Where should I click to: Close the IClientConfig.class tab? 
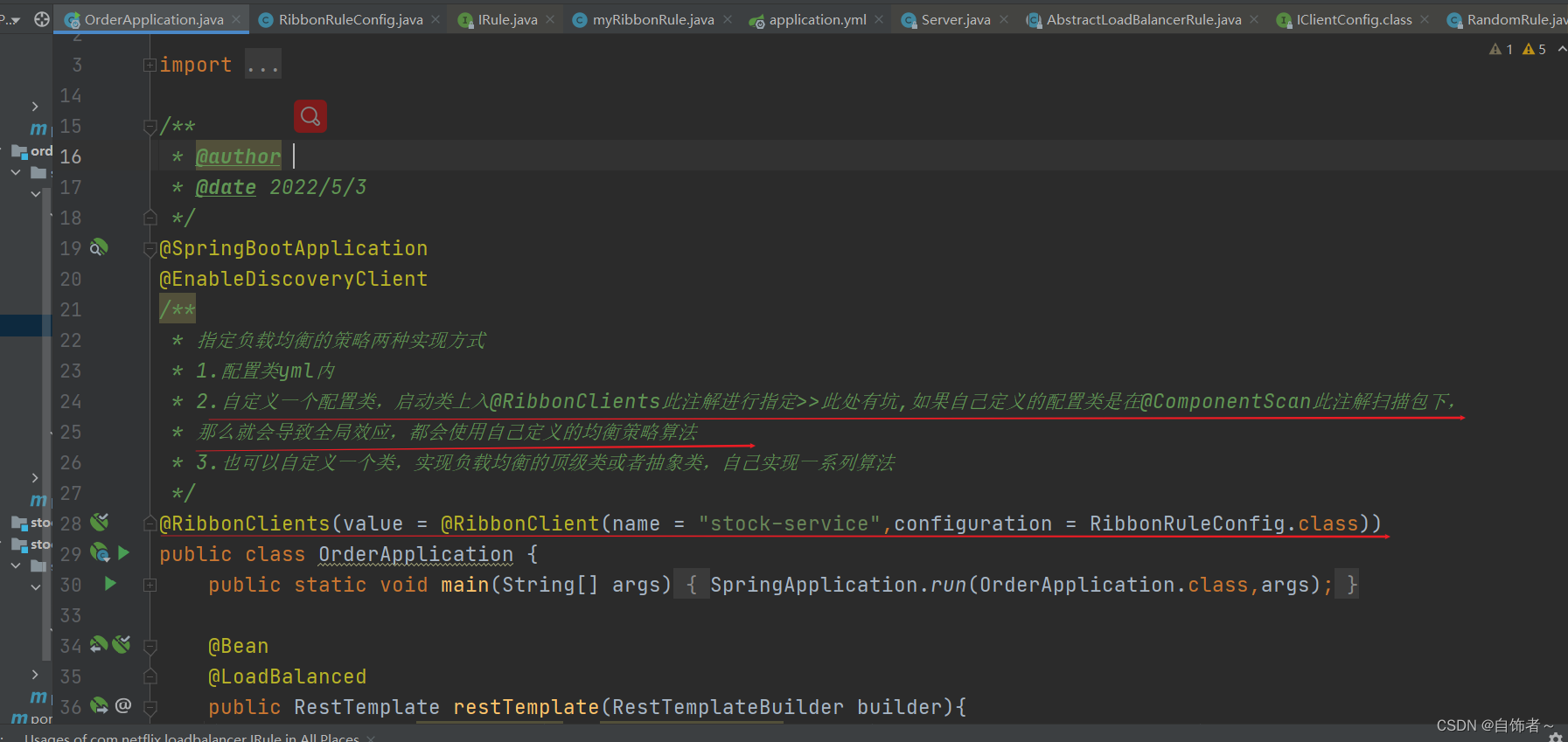[1425, 19]
